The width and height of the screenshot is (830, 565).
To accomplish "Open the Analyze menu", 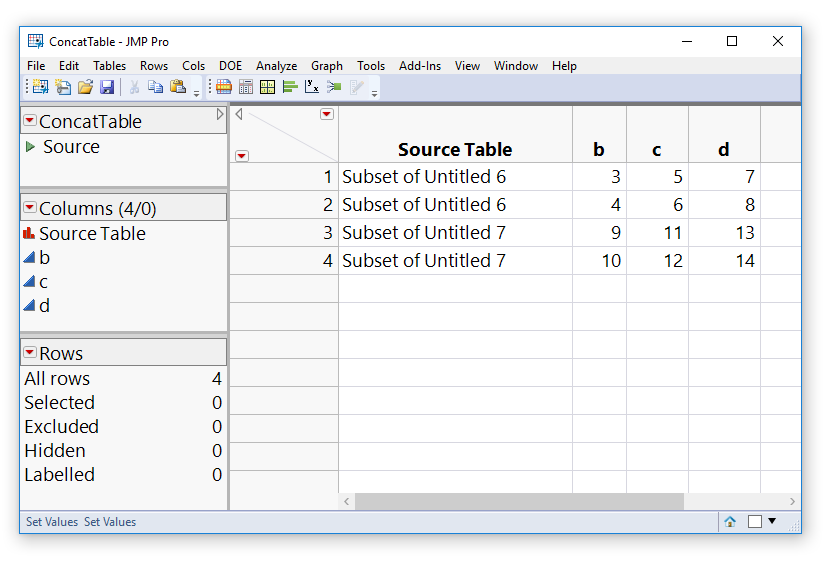I will 276,66.
